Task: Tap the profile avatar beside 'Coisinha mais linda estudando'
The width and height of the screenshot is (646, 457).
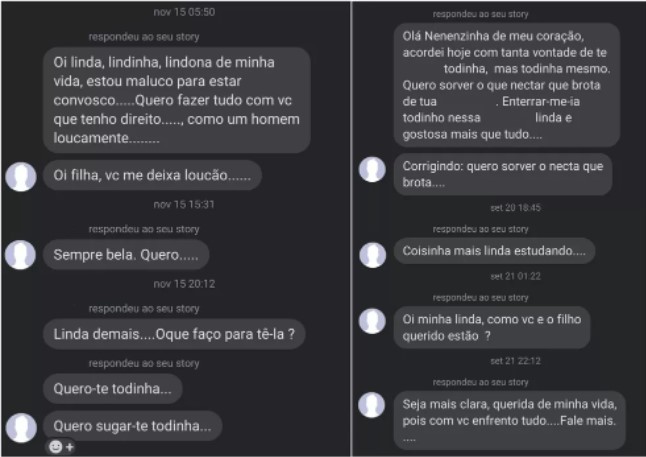Action: [372, 255]
